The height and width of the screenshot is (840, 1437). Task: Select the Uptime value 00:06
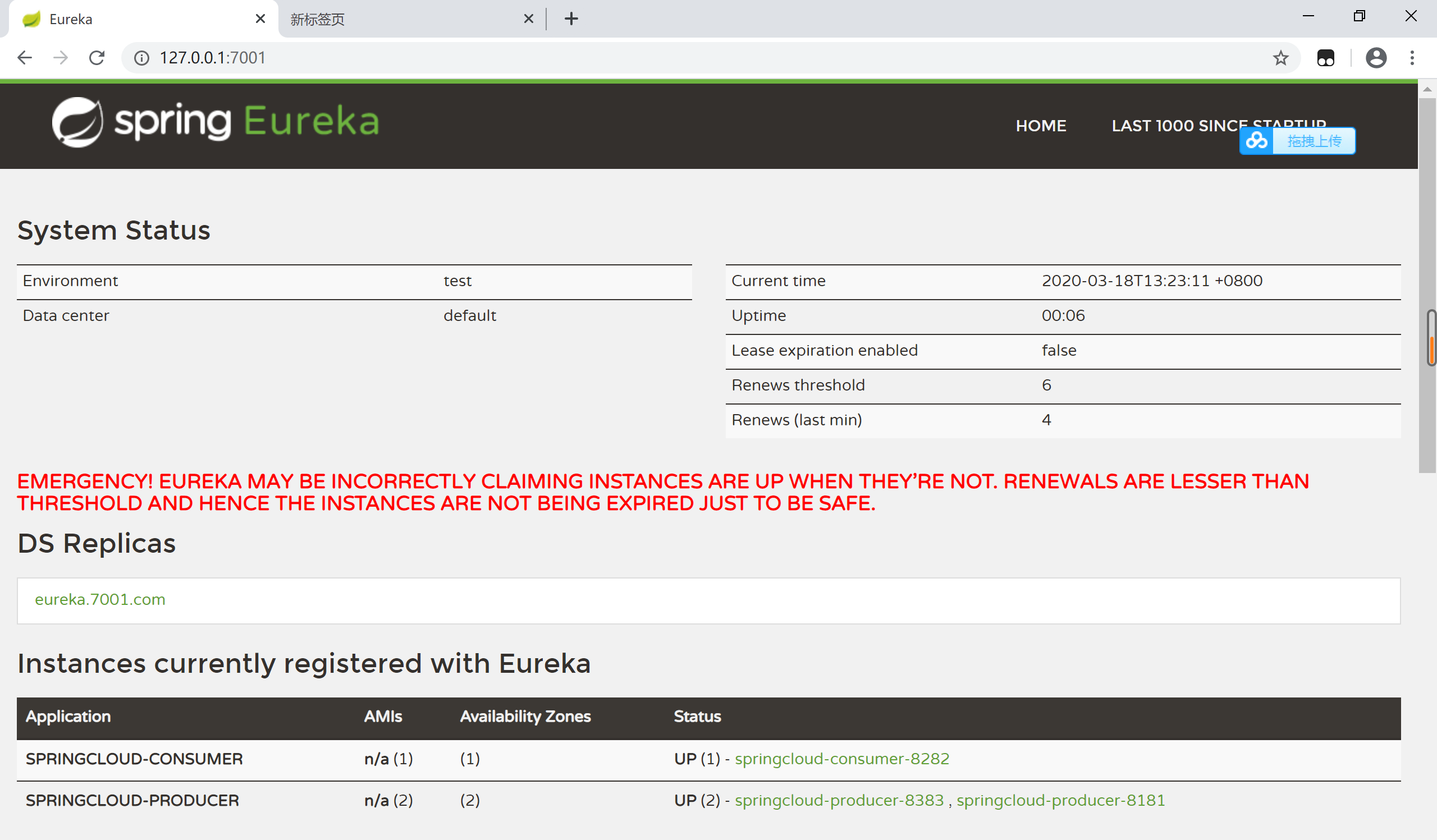[x=1063, y=315]
